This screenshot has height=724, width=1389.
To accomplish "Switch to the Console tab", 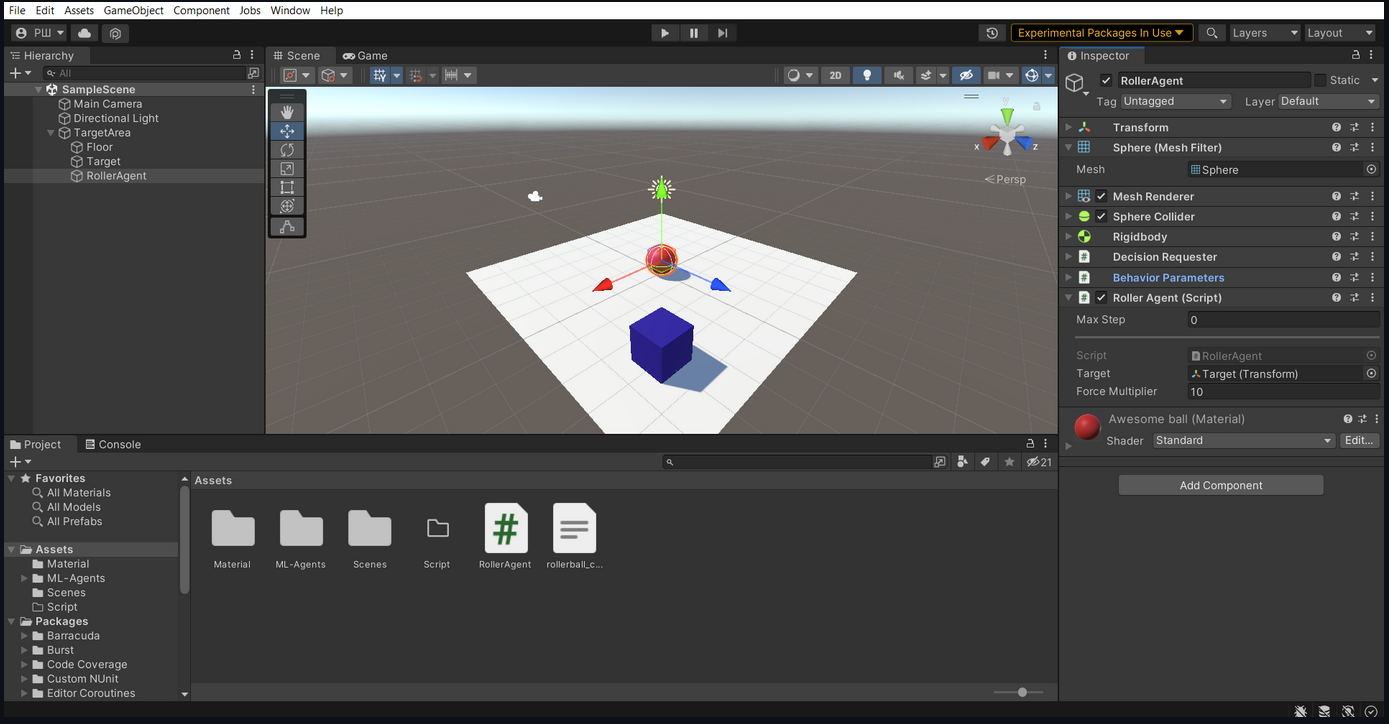I will (x=113, y=444).
